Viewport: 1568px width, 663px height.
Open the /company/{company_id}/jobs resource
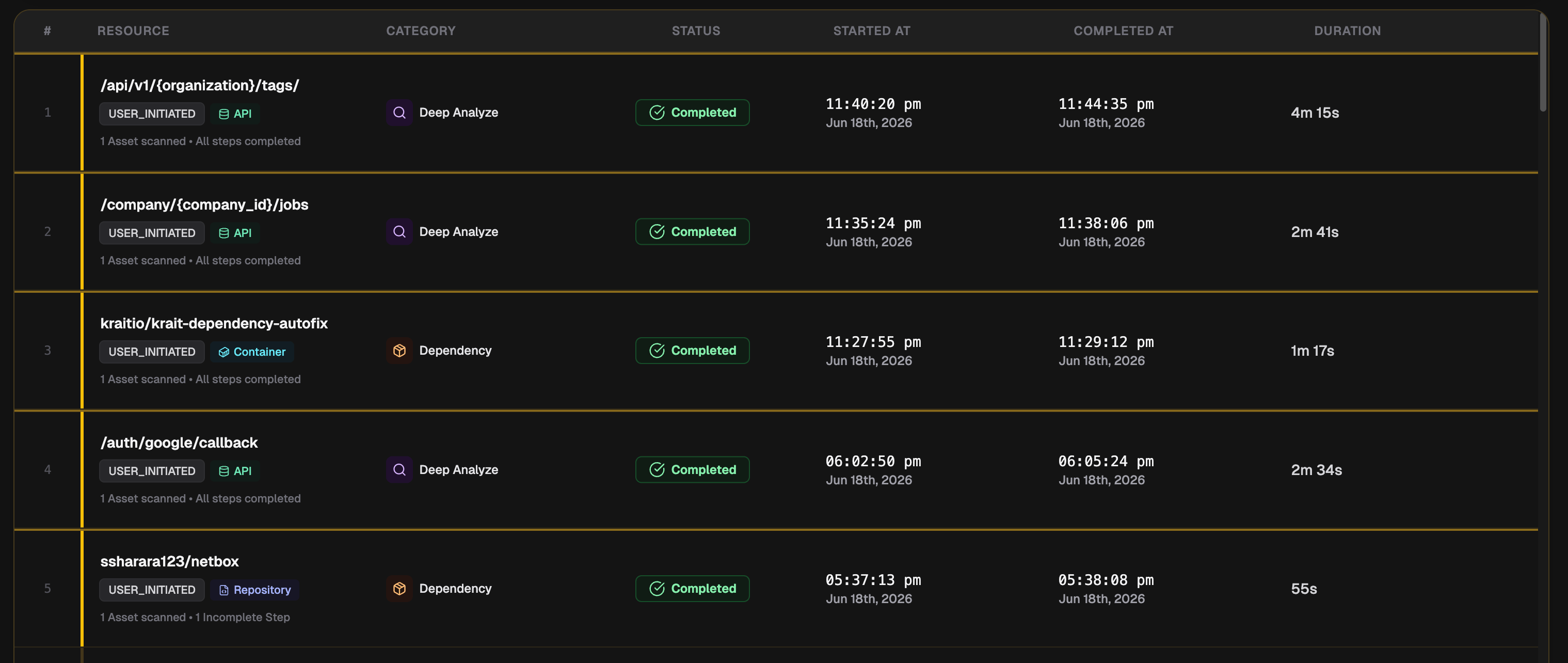(x=204, y=204)
